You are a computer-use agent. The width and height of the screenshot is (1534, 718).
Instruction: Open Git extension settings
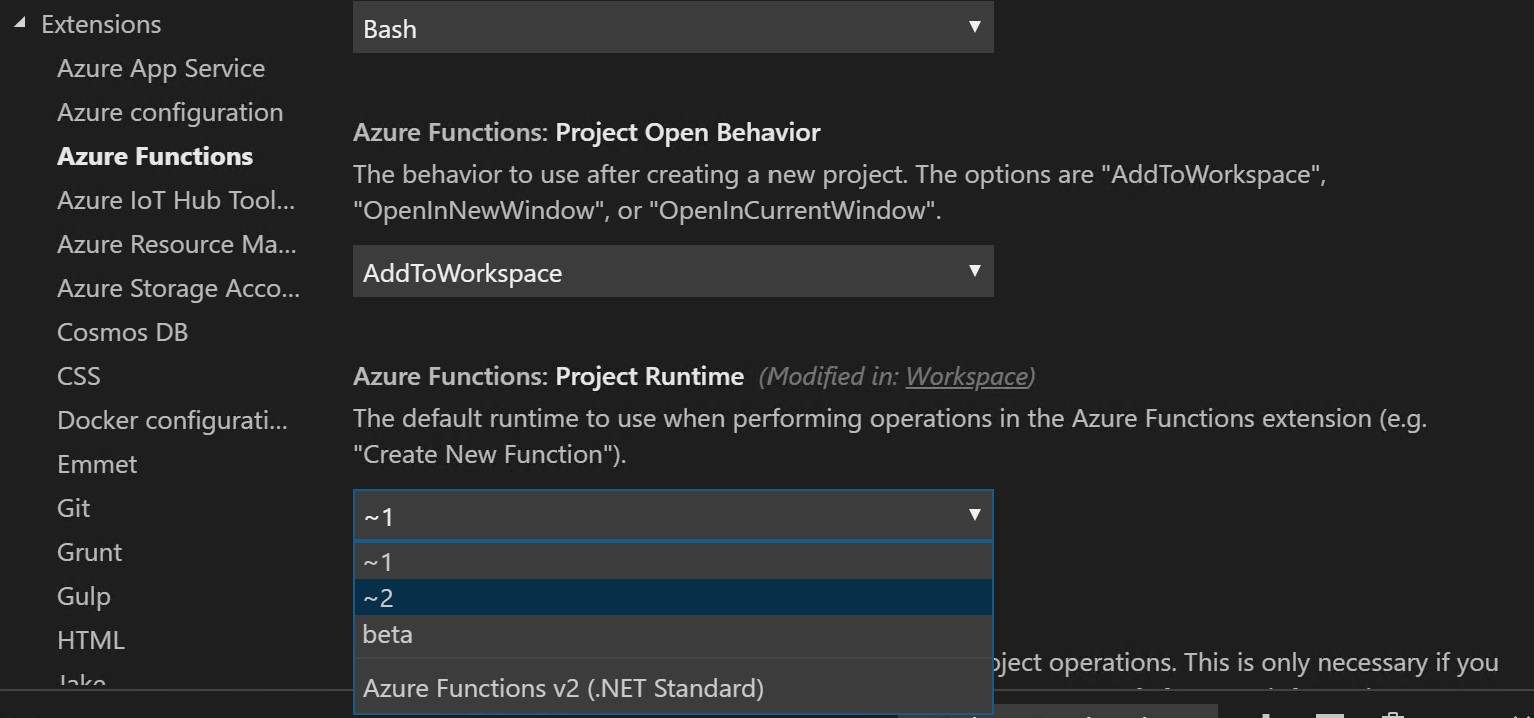[x=73, y=508]
